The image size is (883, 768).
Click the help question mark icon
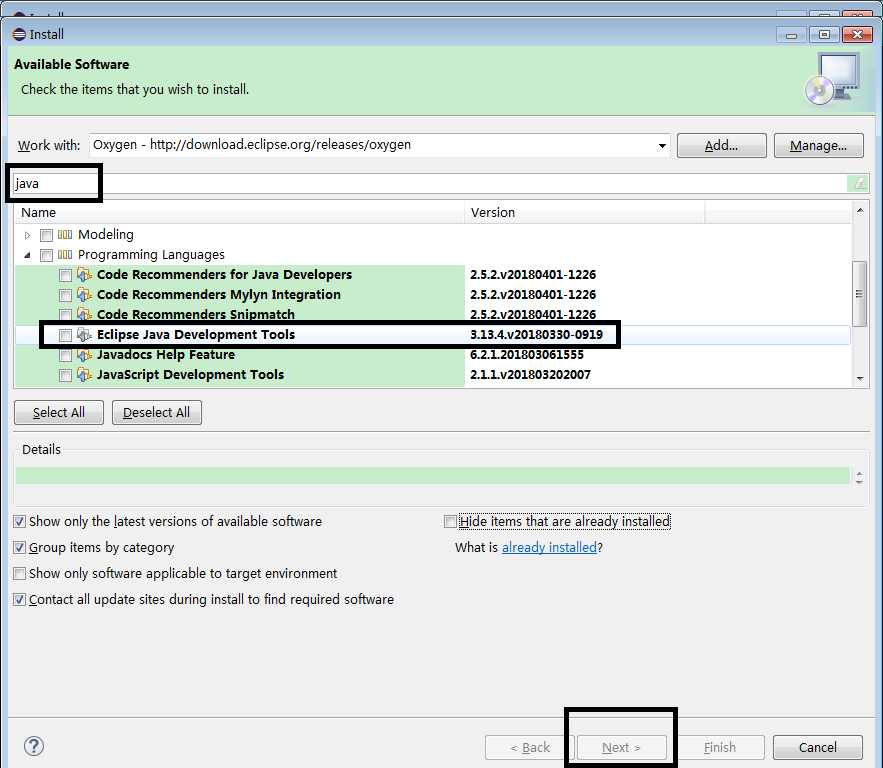pyautogui.click(x=33, y=746)
